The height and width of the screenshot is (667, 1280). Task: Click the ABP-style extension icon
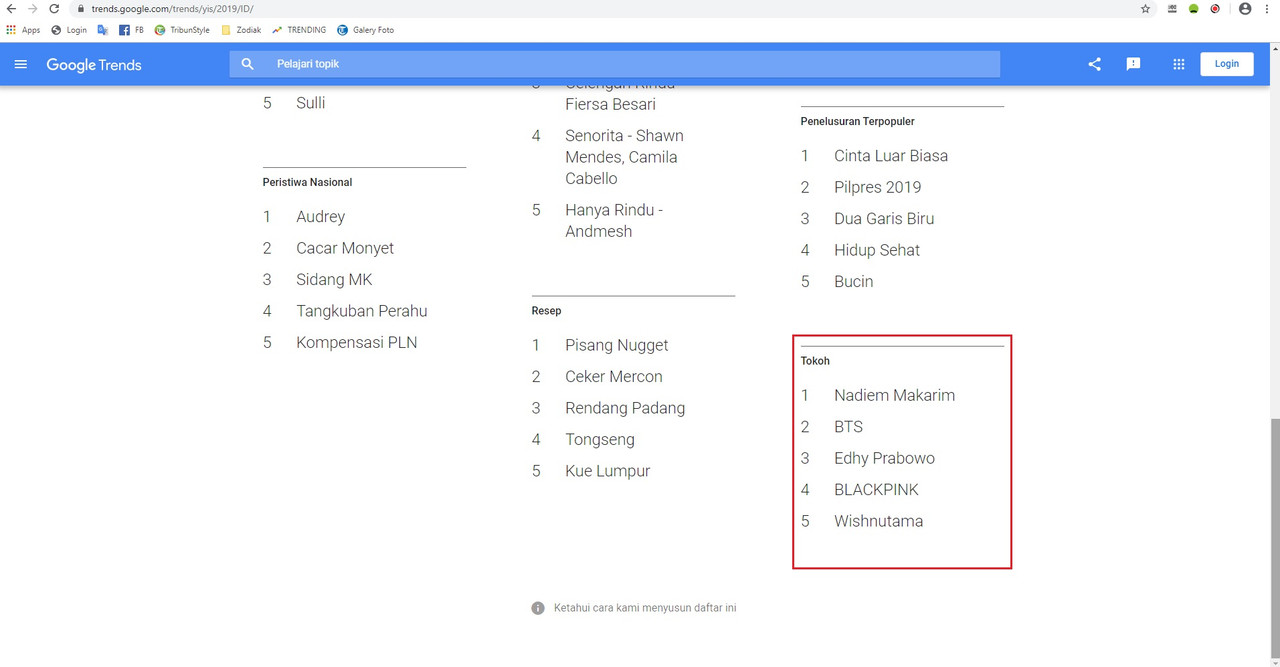(1172, 8)
